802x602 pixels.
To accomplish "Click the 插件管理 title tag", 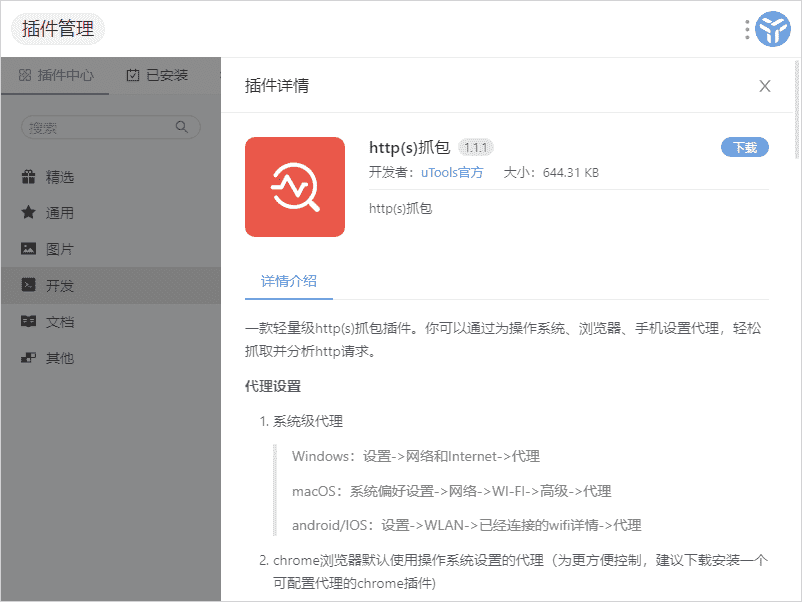I will [58, 29].
